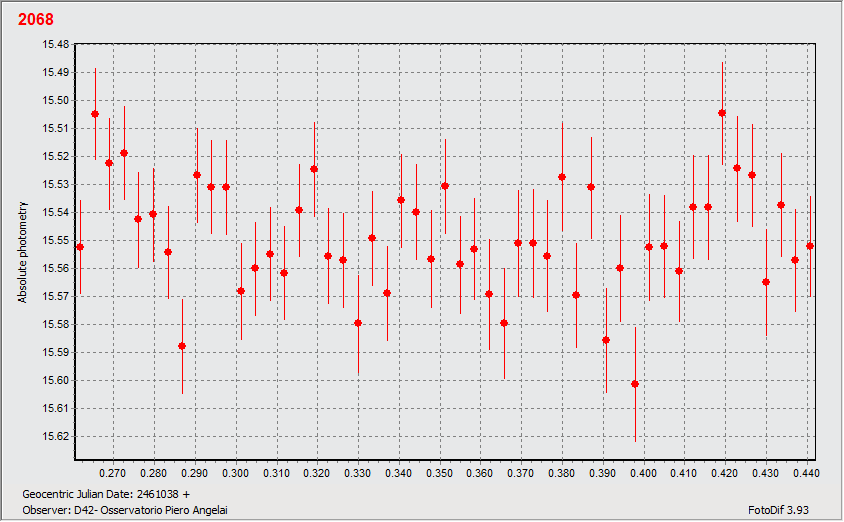Select the last data point at far right
The height and width of the screenshot is (522, 844).
(810, 246)
